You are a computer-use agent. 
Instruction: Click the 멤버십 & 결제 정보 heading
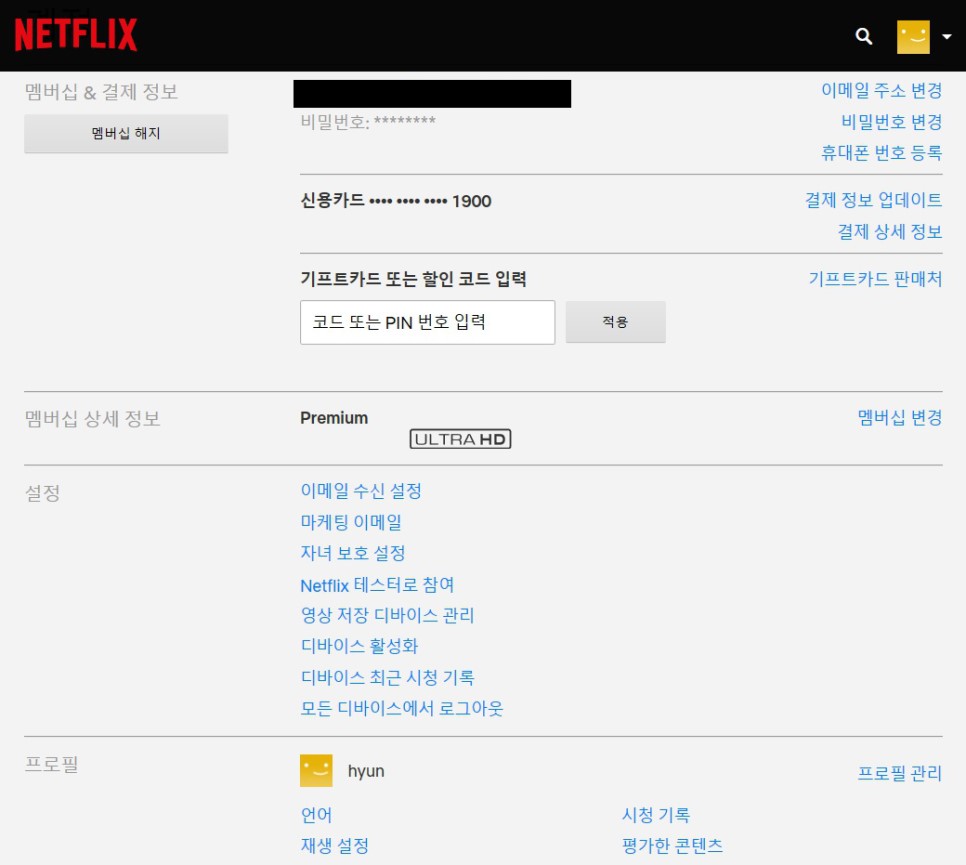tap(102, 92)
